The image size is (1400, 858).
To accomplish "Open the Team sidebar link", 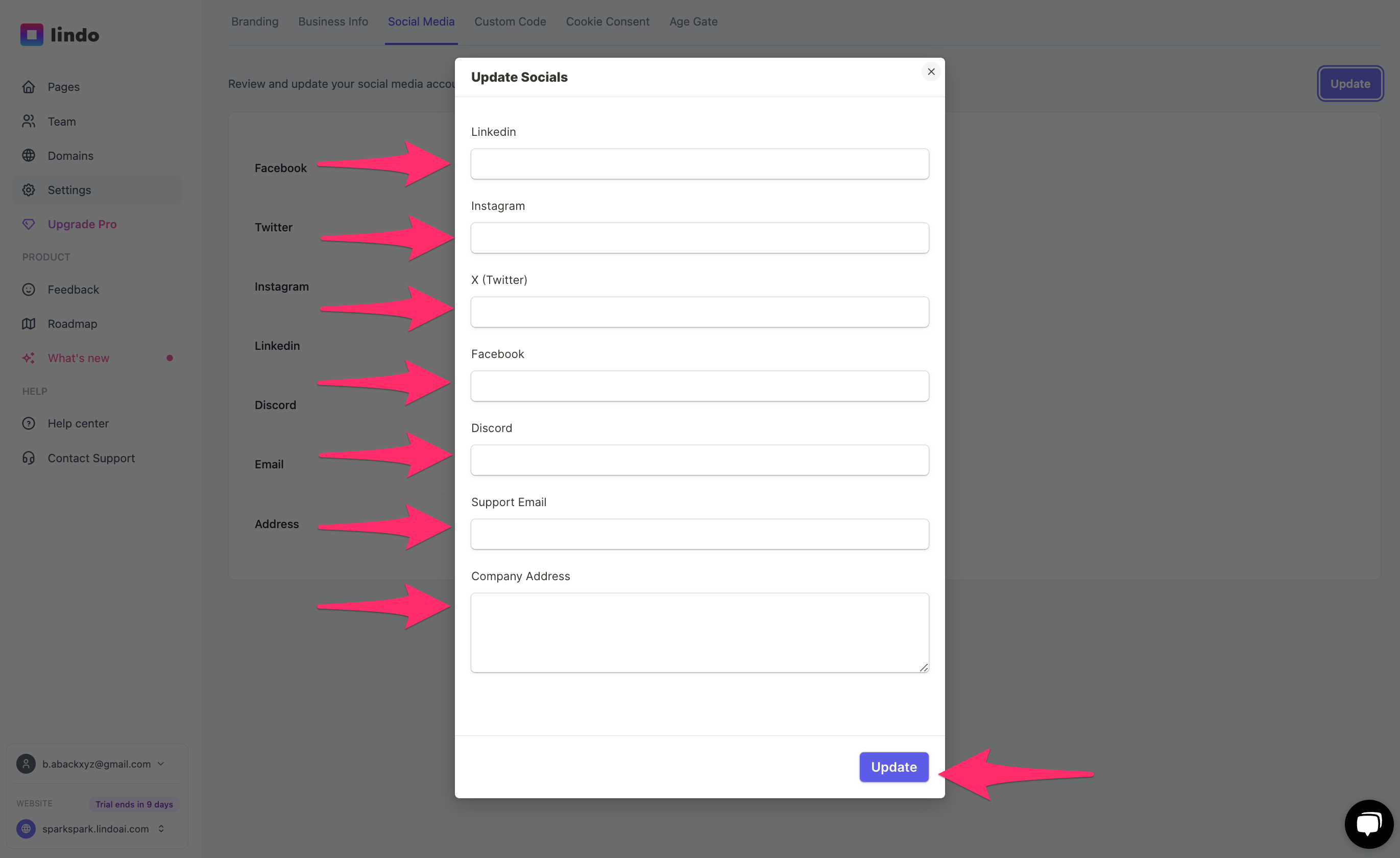I will click(x=62, y=121).
